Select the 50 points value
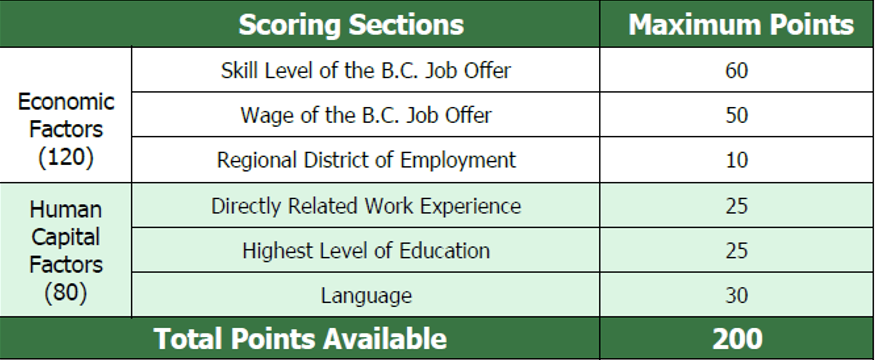Viewport: 876px width, 360px height. (x=736, y=115)
